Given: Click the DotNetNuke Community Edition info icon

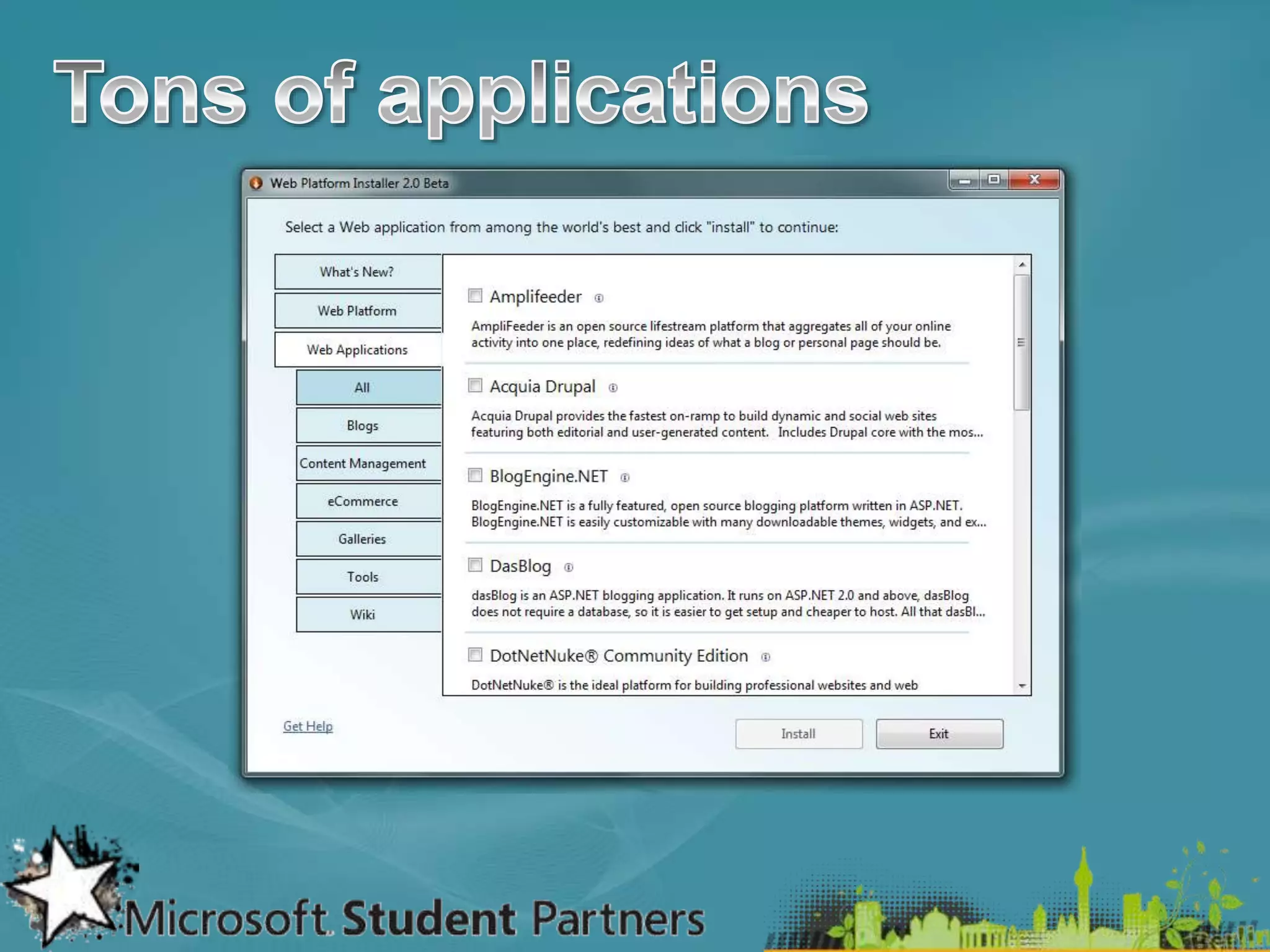Looking at the screenshot, I should (x=766, y=658).
